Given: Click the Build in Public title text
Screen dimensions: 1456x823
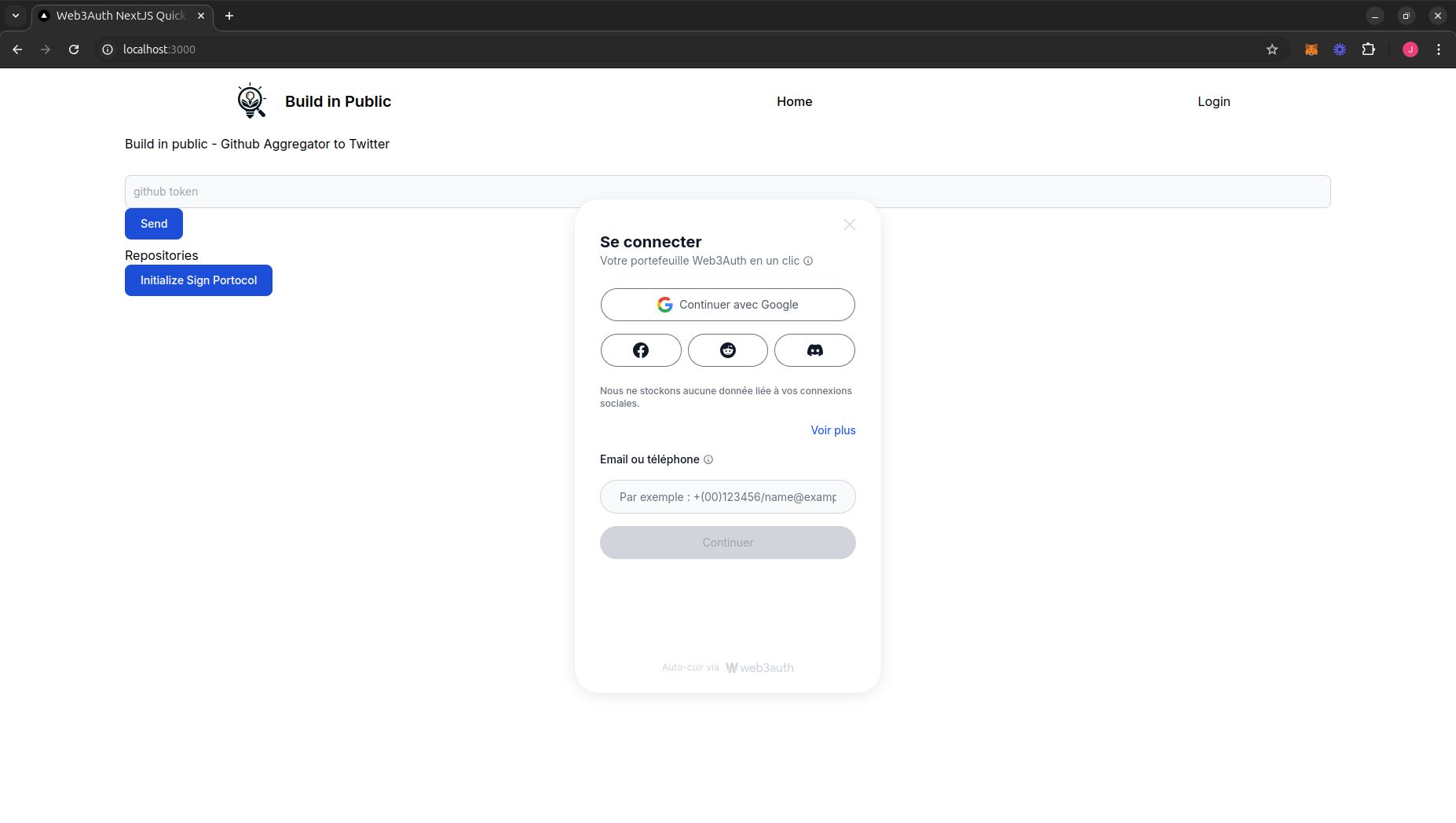Looking at the screenshot, I should click(338, 101).
